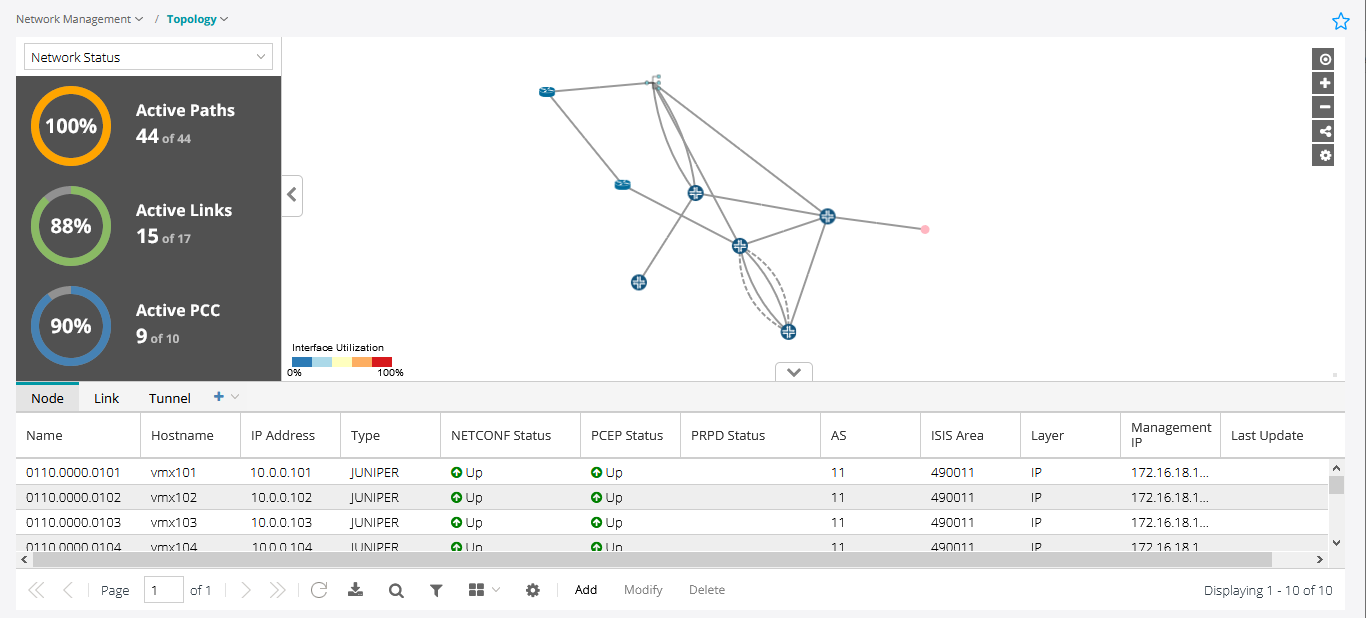Click the page number input field
The width and height of the screenshot is (1366, 618).
tap(163, 590)
